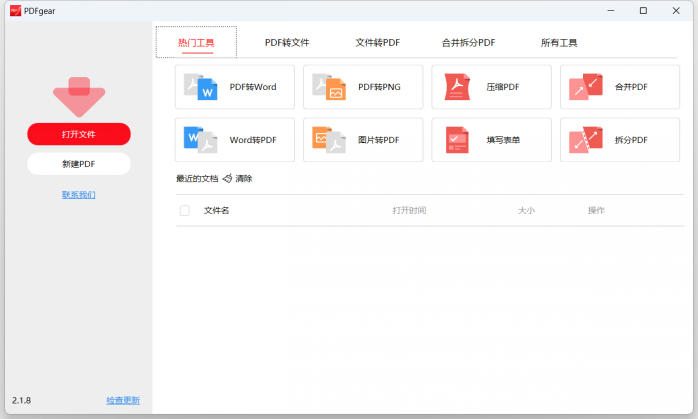This screenshot has height=419, width=698.
Task: Open the 填写表单 tool label
Action: click(503, 140)
